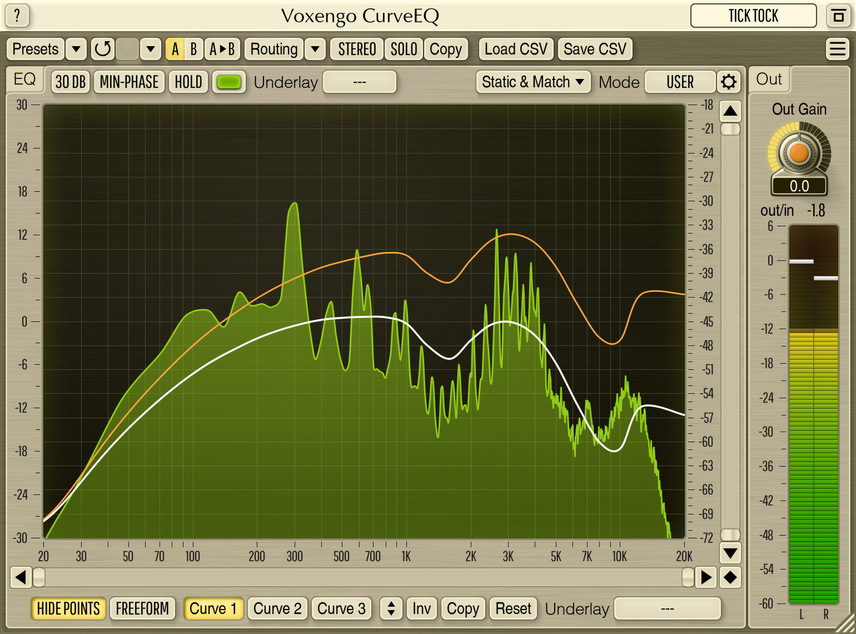Select the Curve 2 tab
This screenshot has width=856, height=634.
277,608
